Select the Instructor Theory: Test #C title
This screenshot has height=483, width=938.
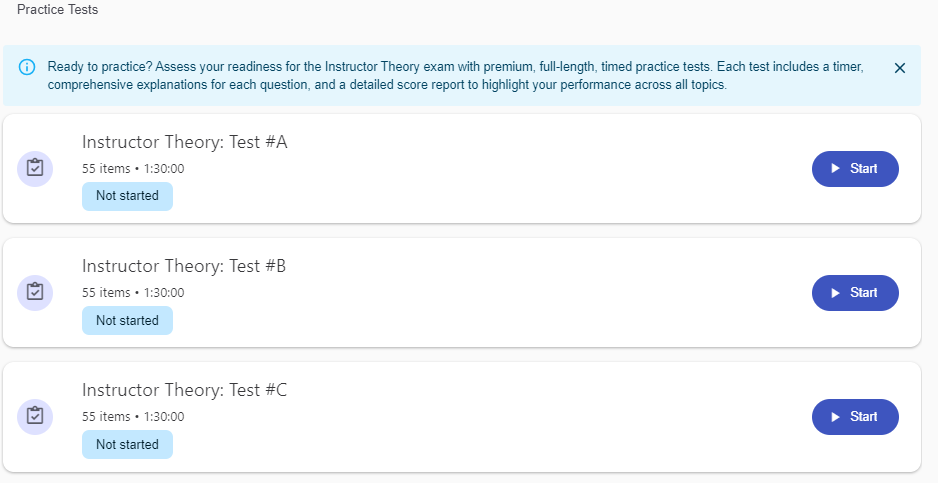(184, 390)
